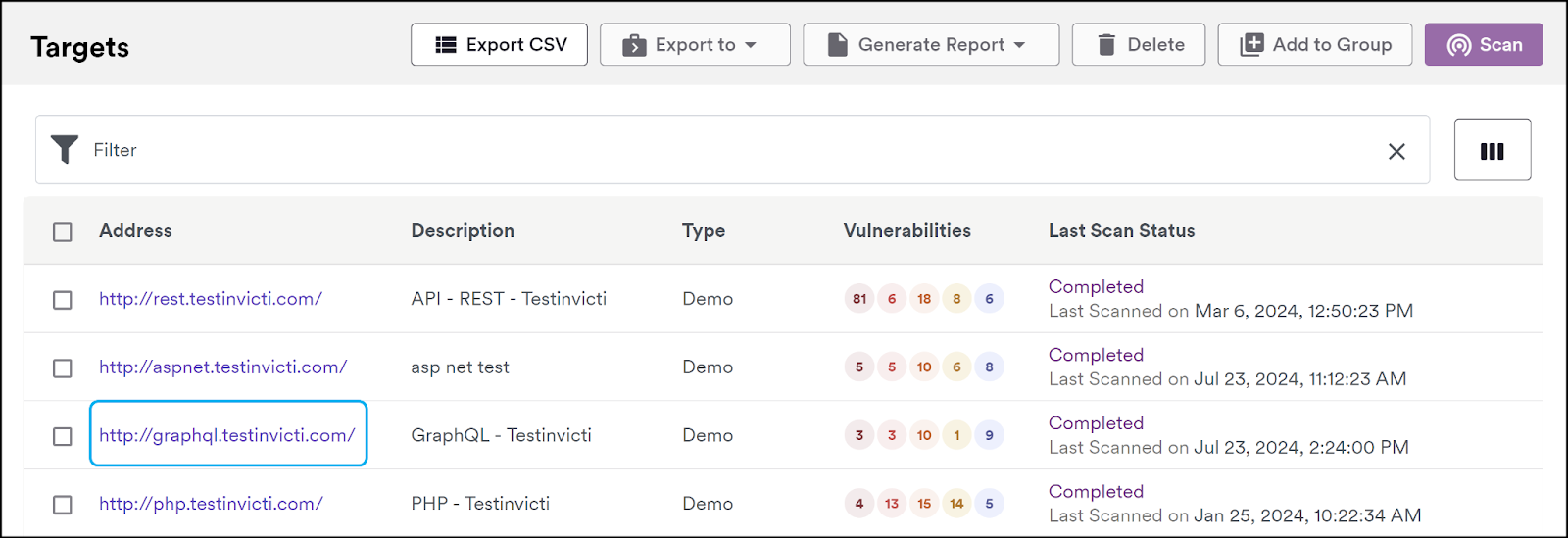The width and height of the screenshot is (1568, 538).
Task: Open the Export to dropdown
Action: [x=695, y=45]
